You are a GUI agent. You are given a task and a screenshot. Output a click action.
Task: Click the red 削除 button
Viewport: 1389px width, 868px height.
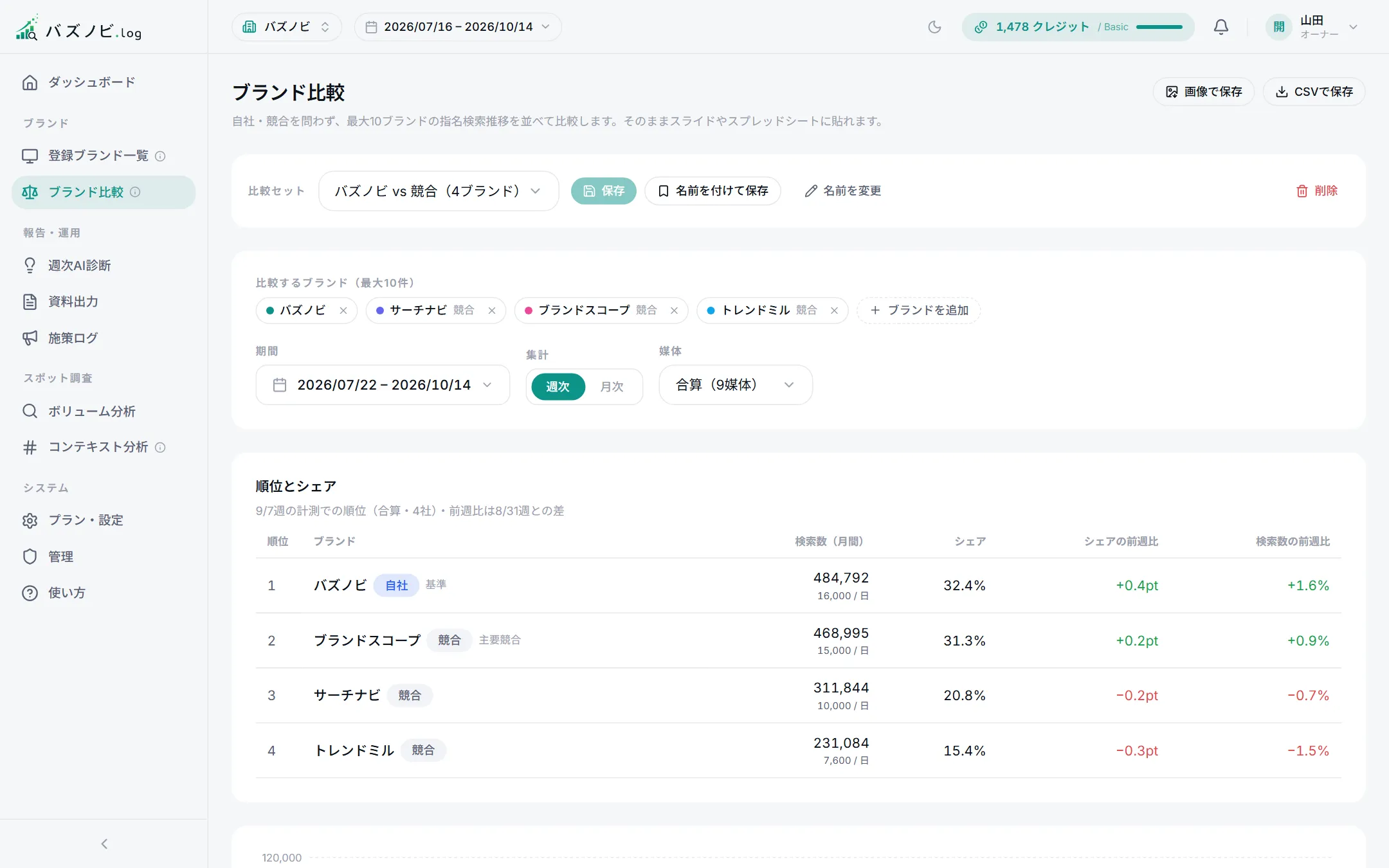1317,191
